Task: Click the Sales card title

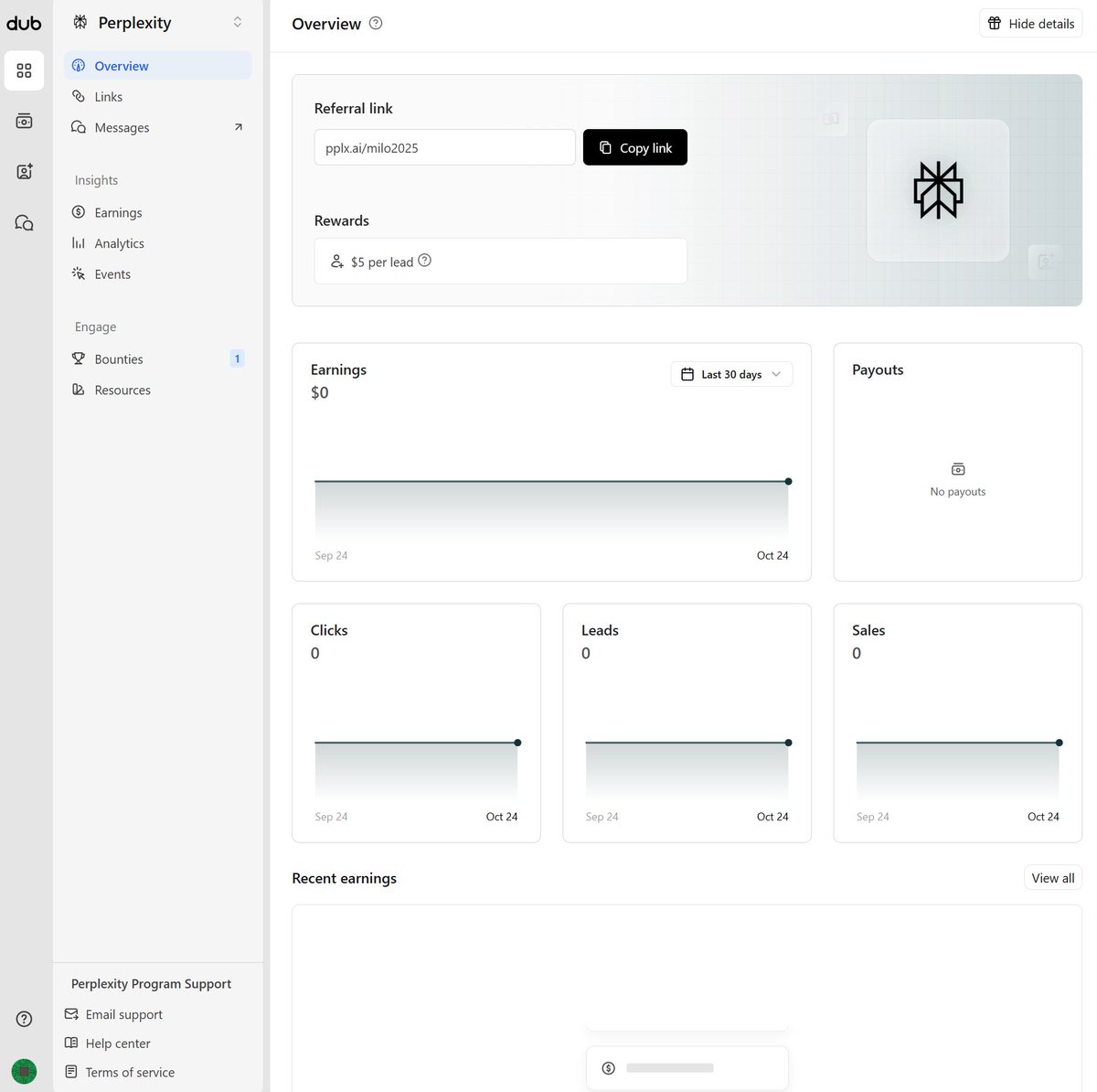Action: 868,630
